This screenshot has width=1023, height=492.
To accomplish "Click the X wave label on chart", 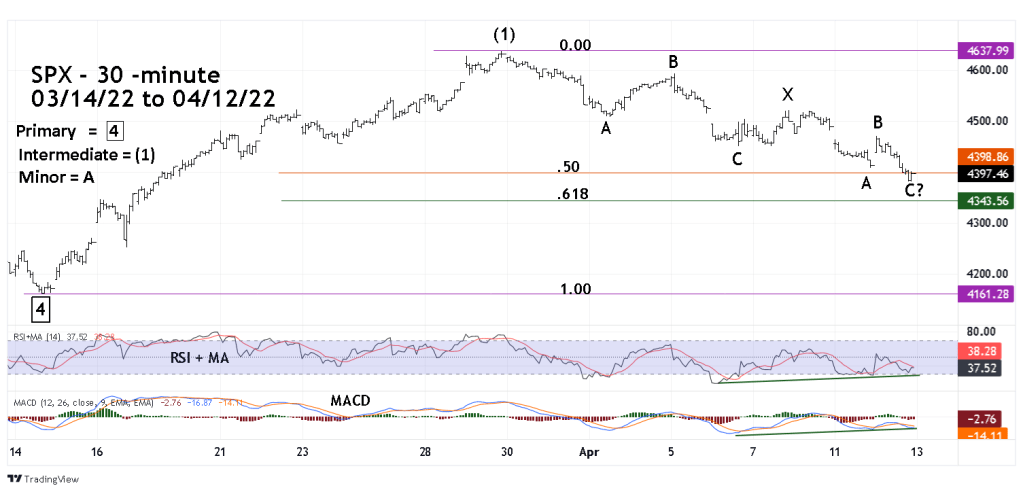I will click(x=787, y=94).
